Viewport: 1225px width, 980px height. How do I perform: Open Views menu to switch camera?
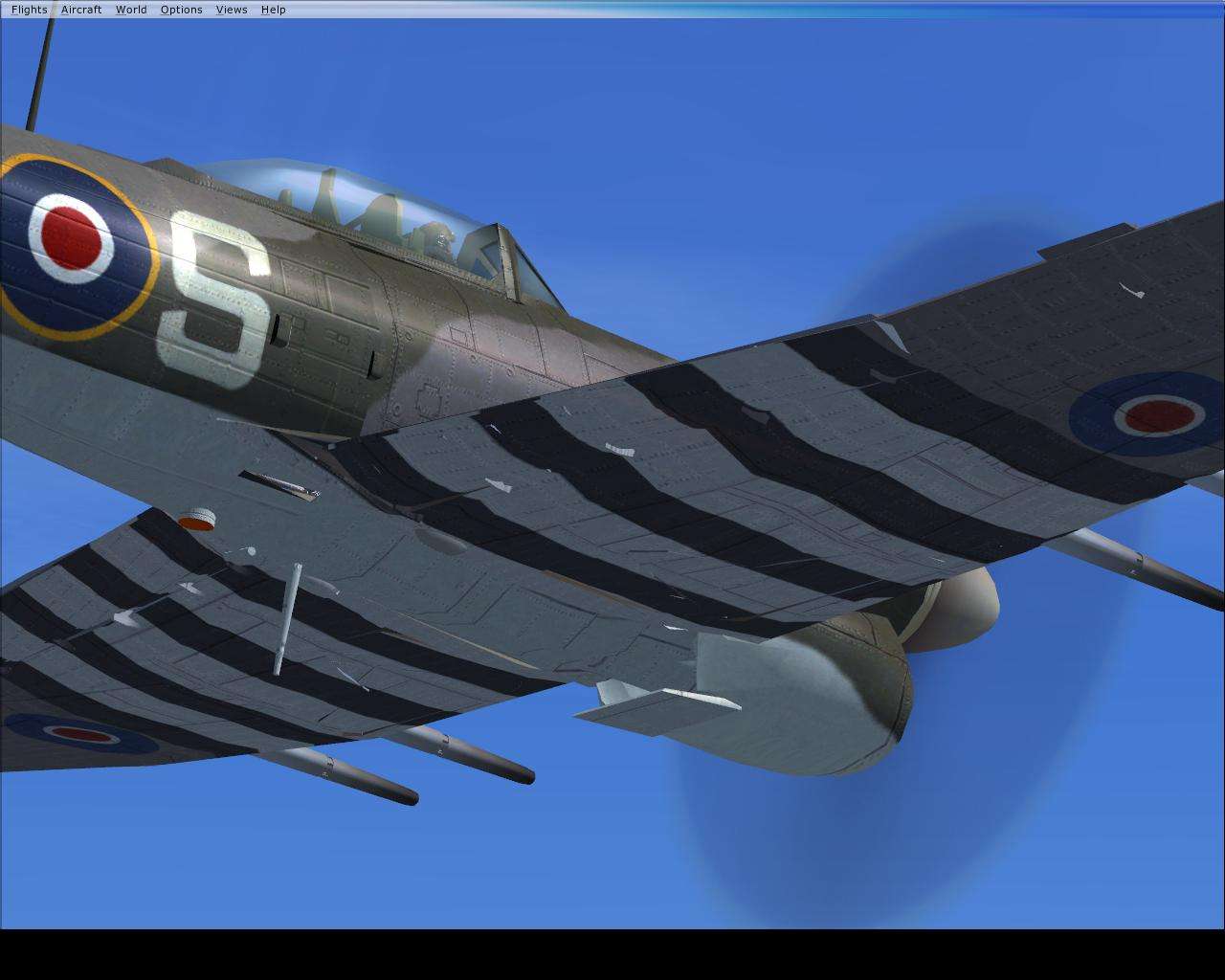pyautogui.click(x=230, y=10)
